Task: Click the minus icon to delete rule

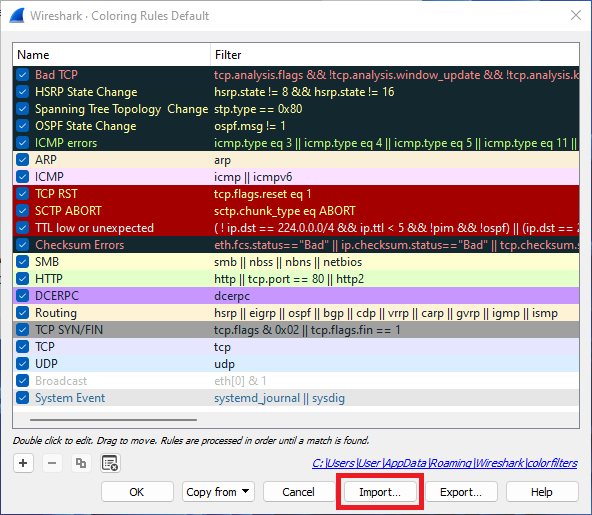Action: click(x=52, y=463)
